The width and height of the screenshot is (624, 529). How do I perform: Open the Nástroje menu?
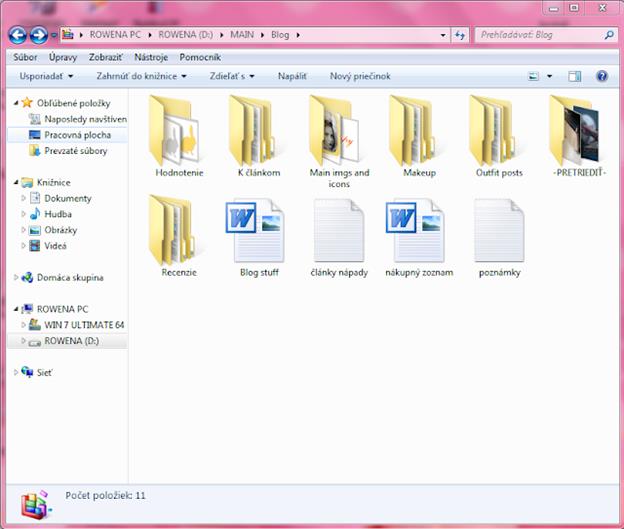tap(151, 57)
